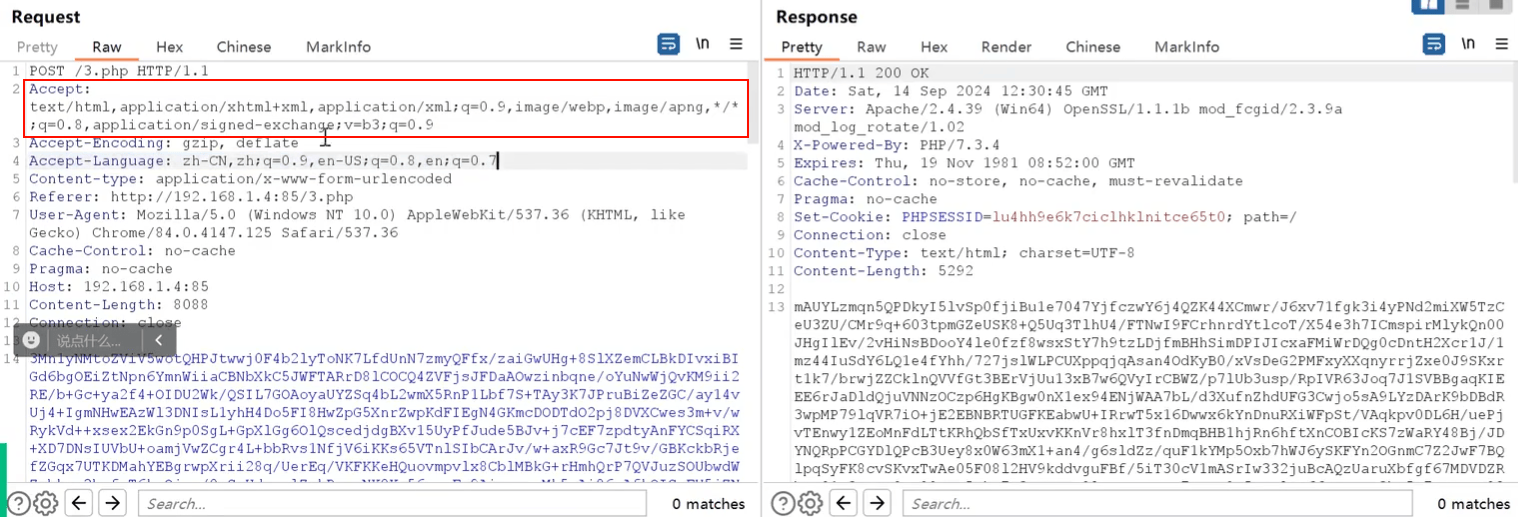
Task: Click the Response panel title
Action: [x=817, y=17]
